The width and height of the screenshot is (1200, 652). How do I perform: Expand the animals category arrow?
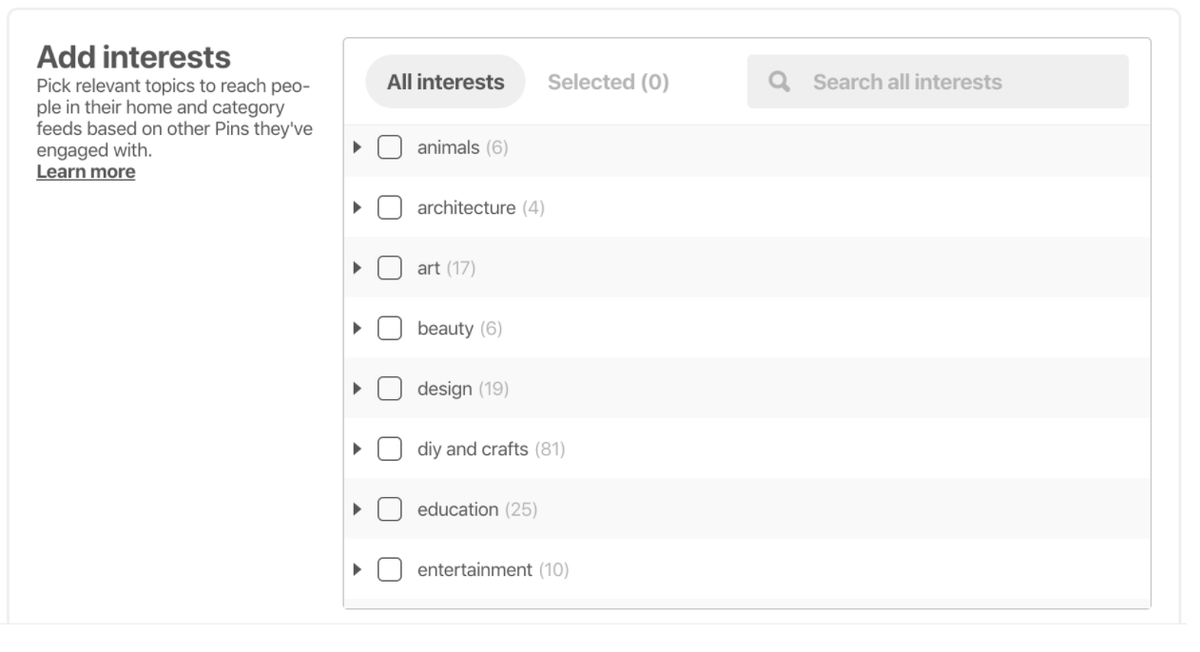coord(357,147)
